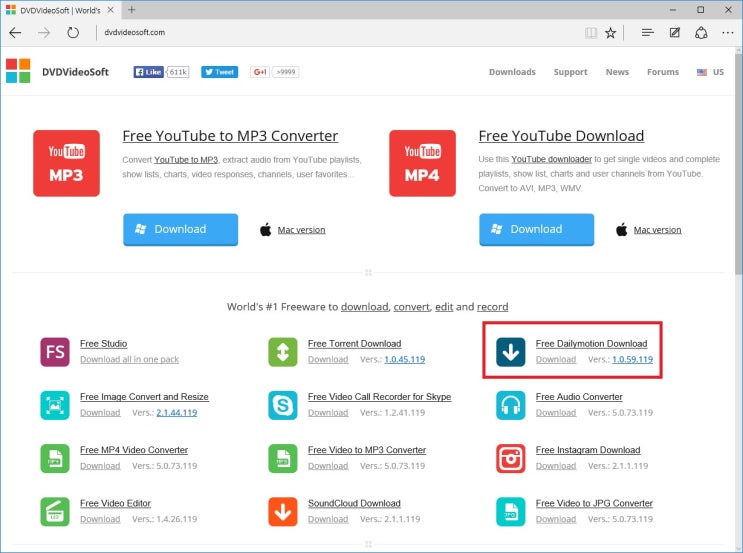The height and width of the screenshot is (553, 743).
Task: Open Free Video to JPG Converter link
Action: (594, 503)
